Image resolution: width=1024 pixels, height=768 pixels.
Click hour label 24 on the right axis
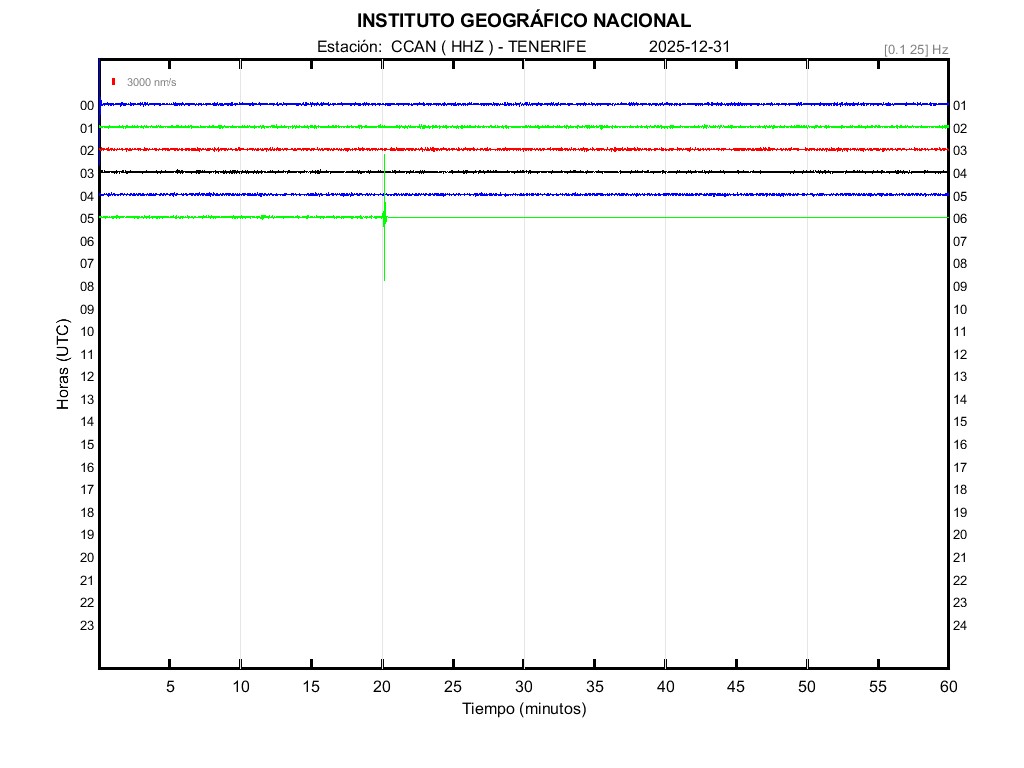960,625
